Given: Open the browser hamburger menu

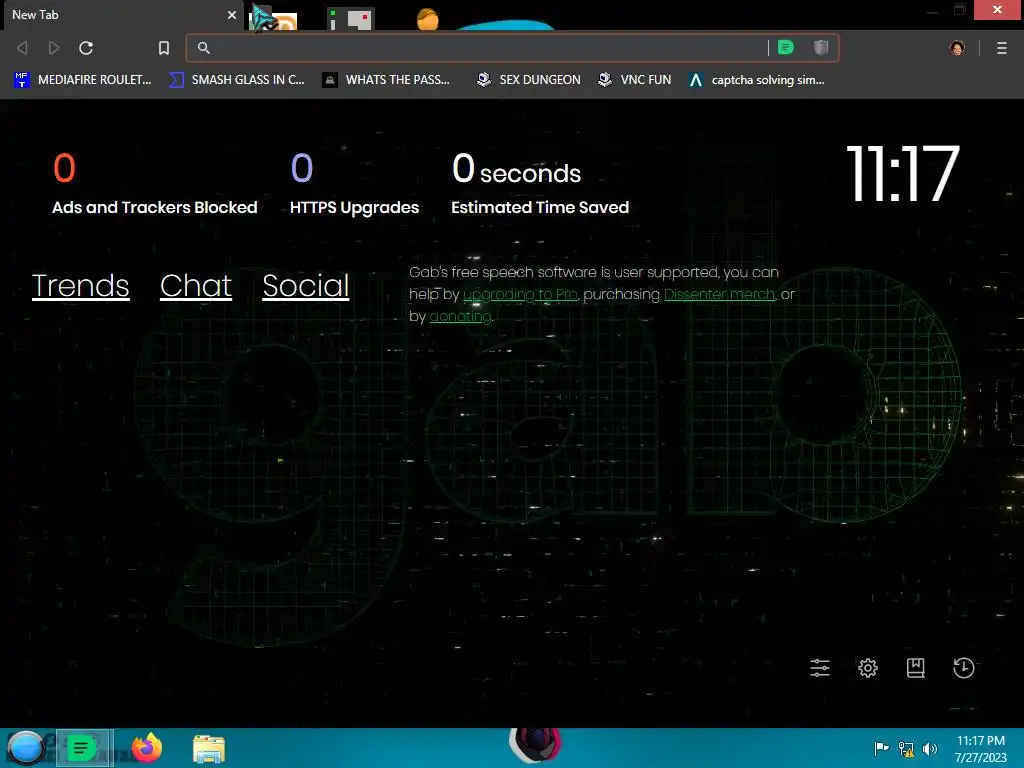Looking at the screenshot, I should point(1002,48).
